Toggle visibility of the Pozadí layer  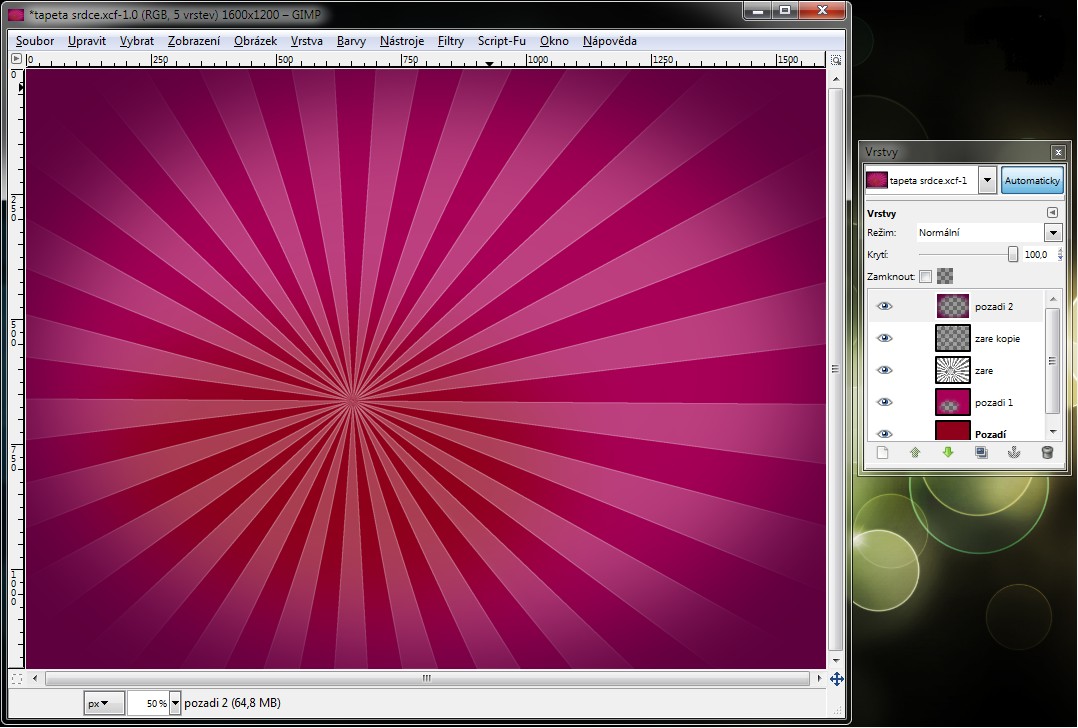[885, 434]
